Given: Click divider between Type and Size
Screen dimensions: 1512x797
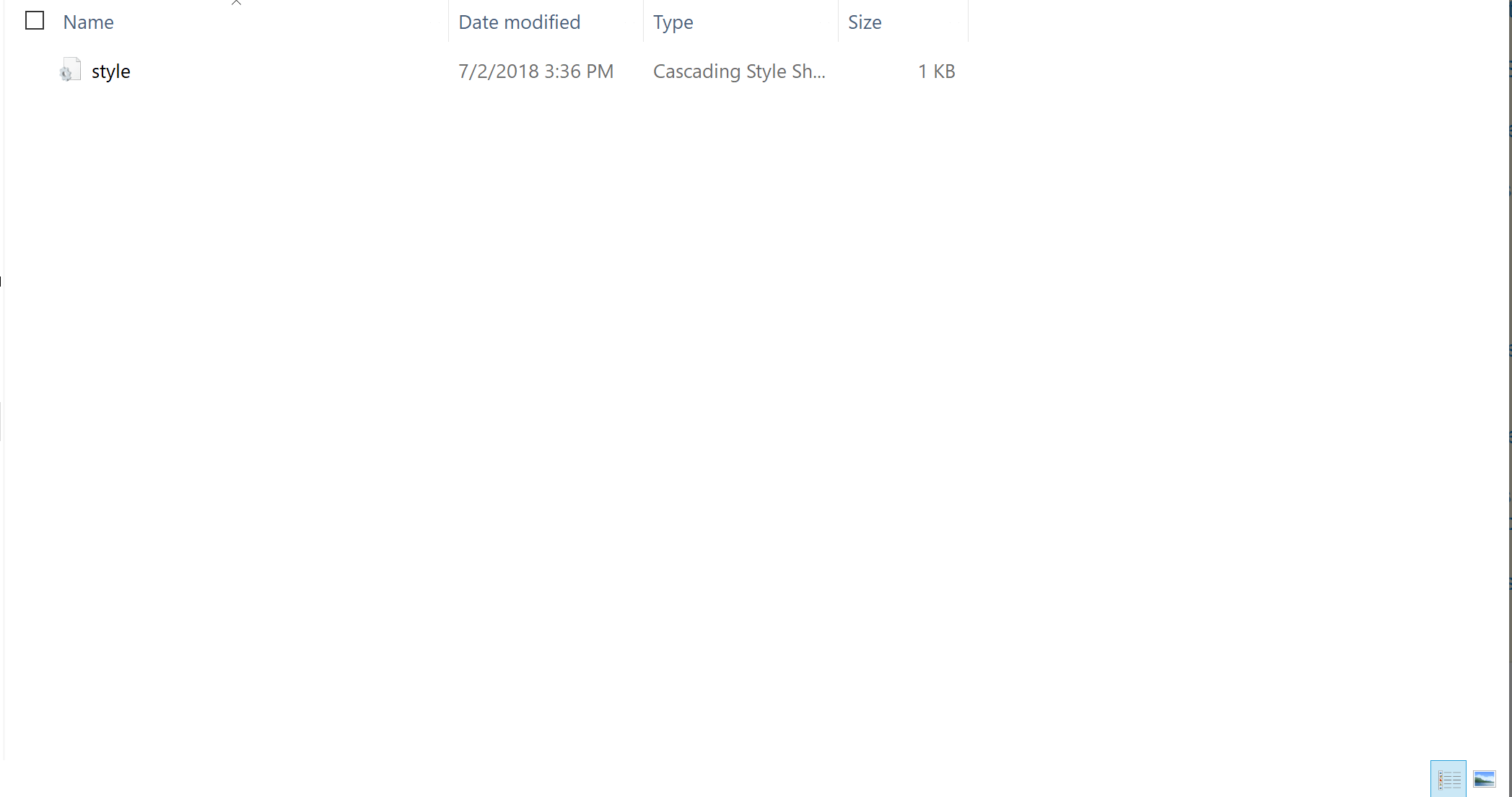Looking at the screenshot, I should point(838,22).
